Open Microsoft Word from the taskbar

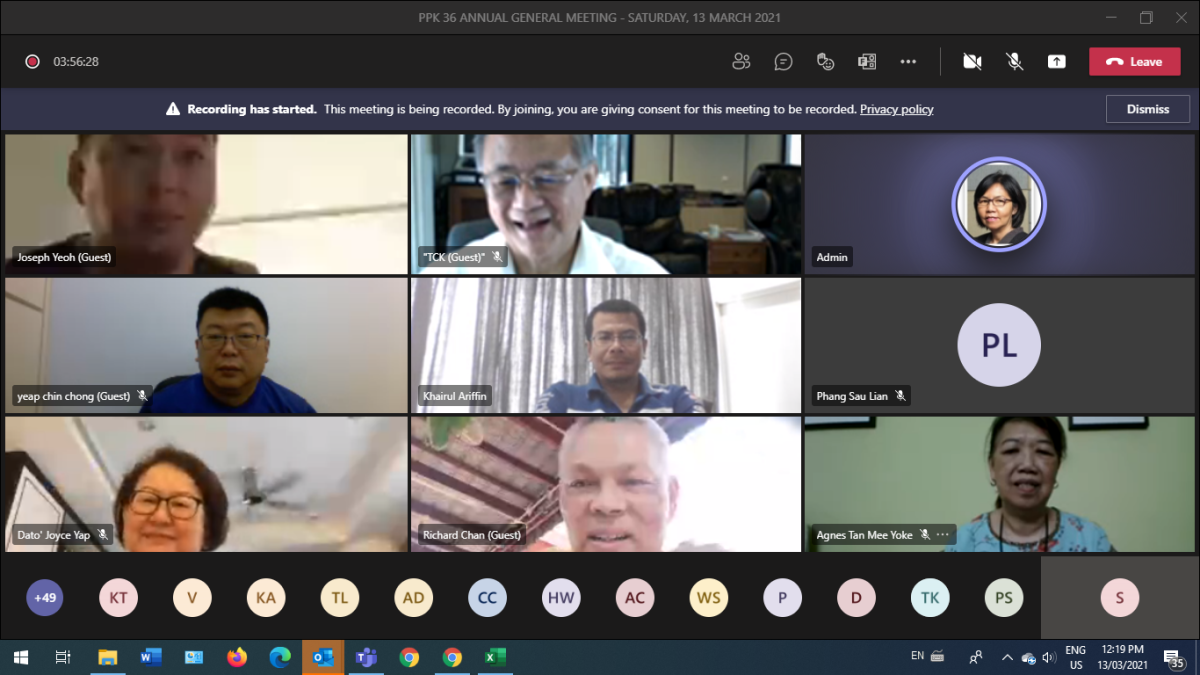150,657
